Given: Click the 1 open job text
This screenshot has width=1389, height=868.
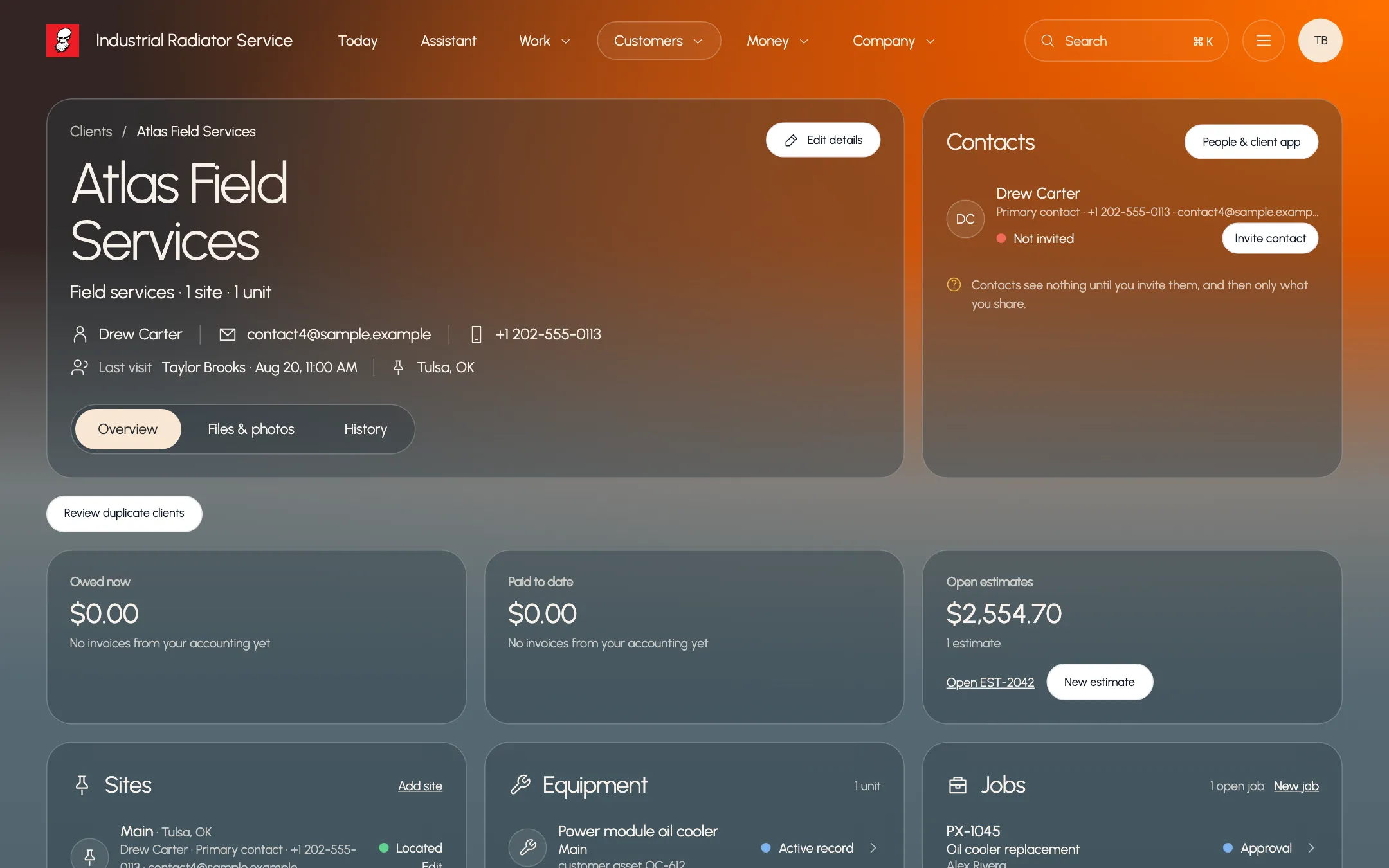Looking at the screenshot, I should click(x=1237, y=786).
